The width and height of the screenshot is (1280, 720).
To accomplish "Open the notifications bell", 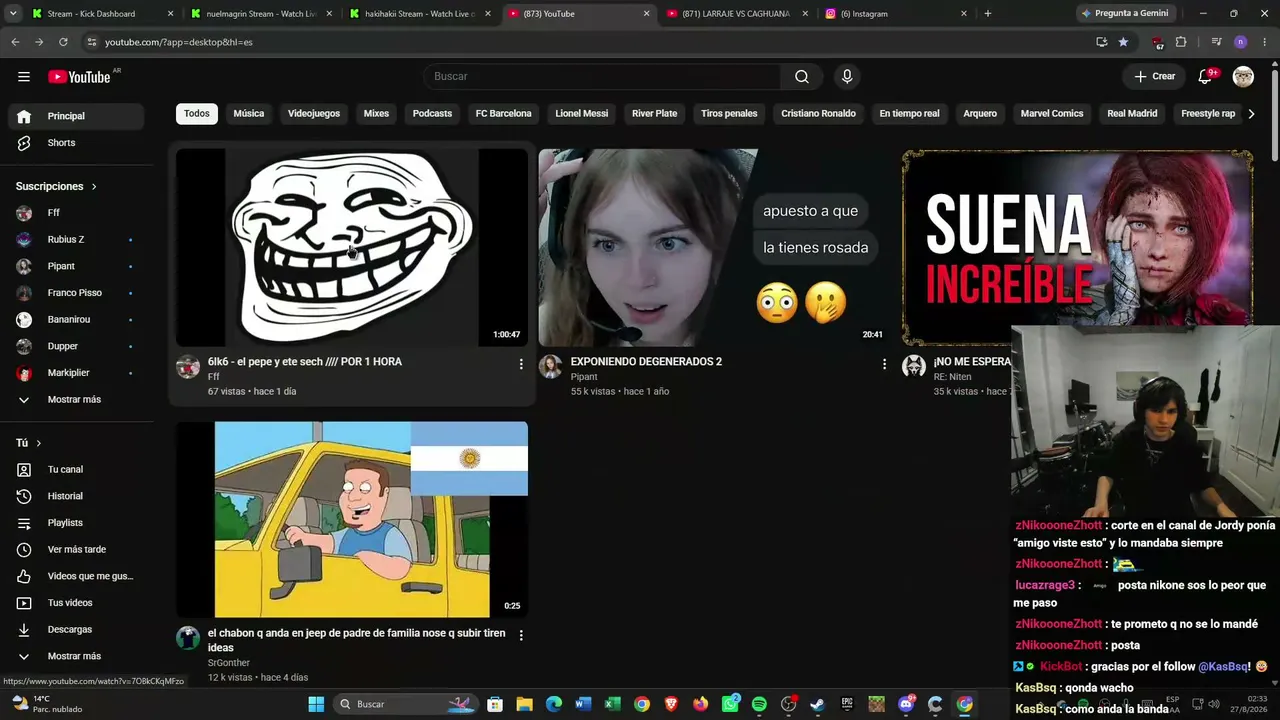I will 1206,77.
